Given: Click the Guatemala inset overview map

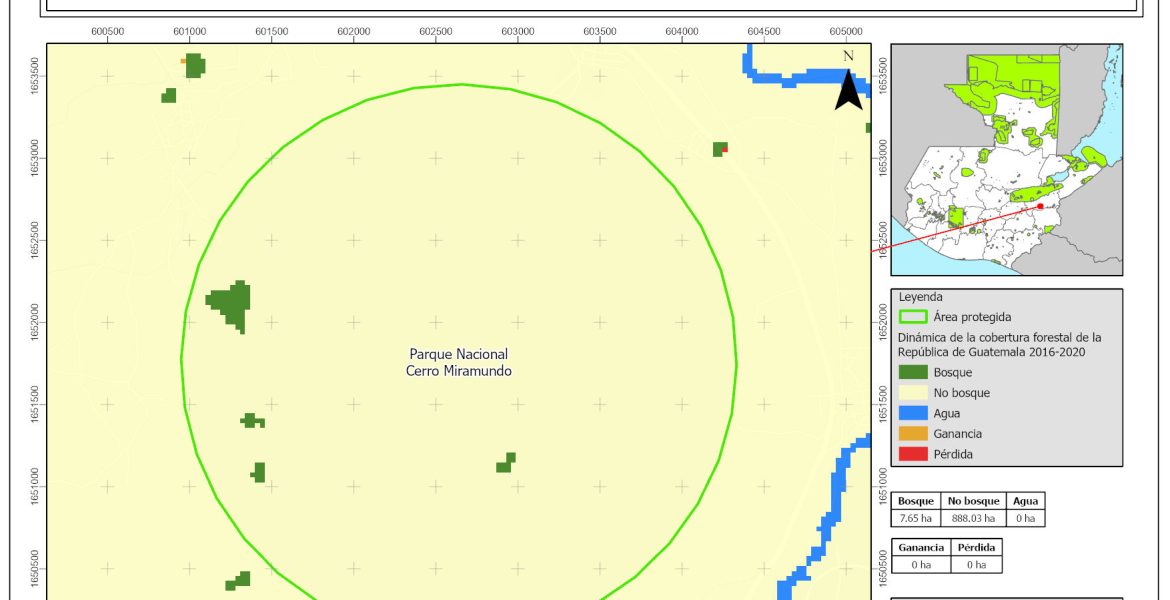Looking at the screenshot, I should (x=1006, y=160).
